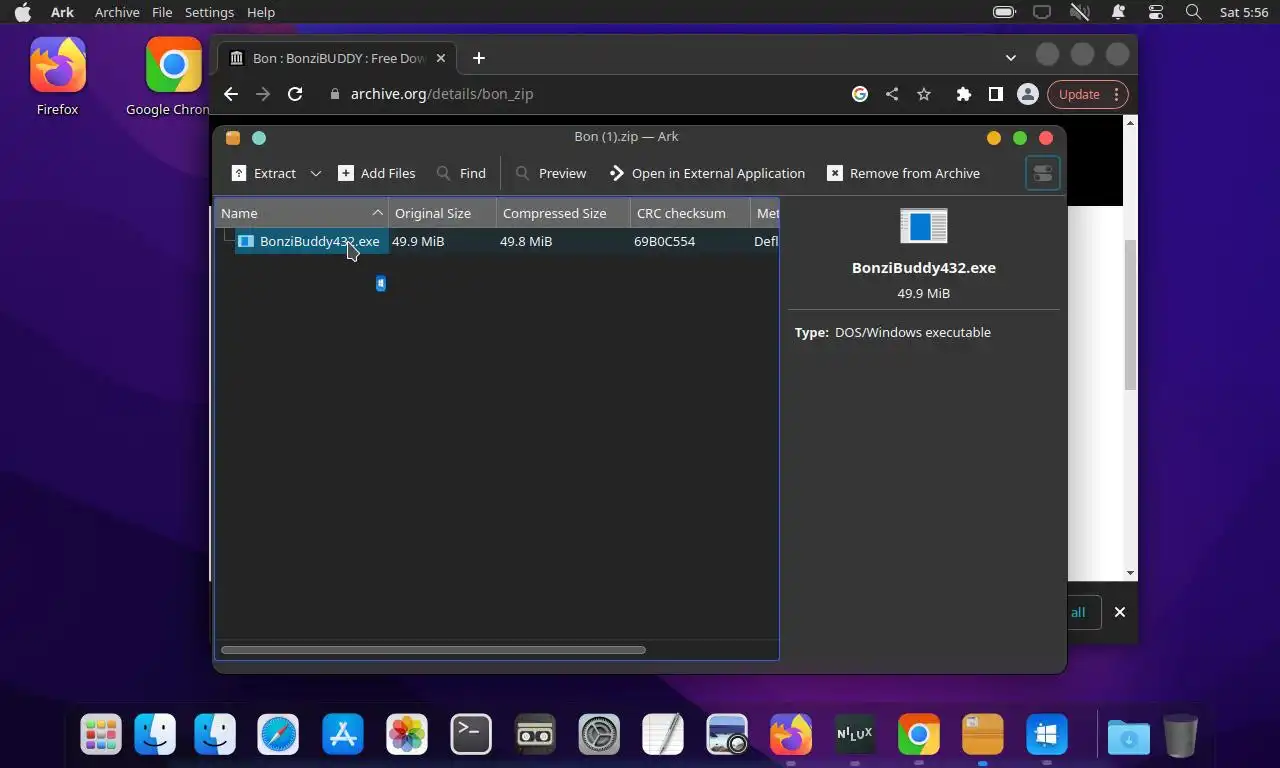Open the Downloads folder in dock
The width and height of the screenshot is (1280, 768).
tap(1128, 736)
